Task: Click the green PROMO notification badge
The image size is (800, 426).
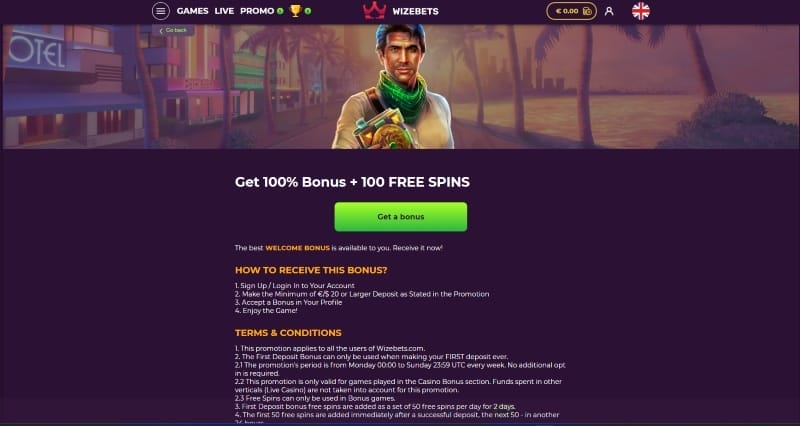Action: tap(280, 11)
